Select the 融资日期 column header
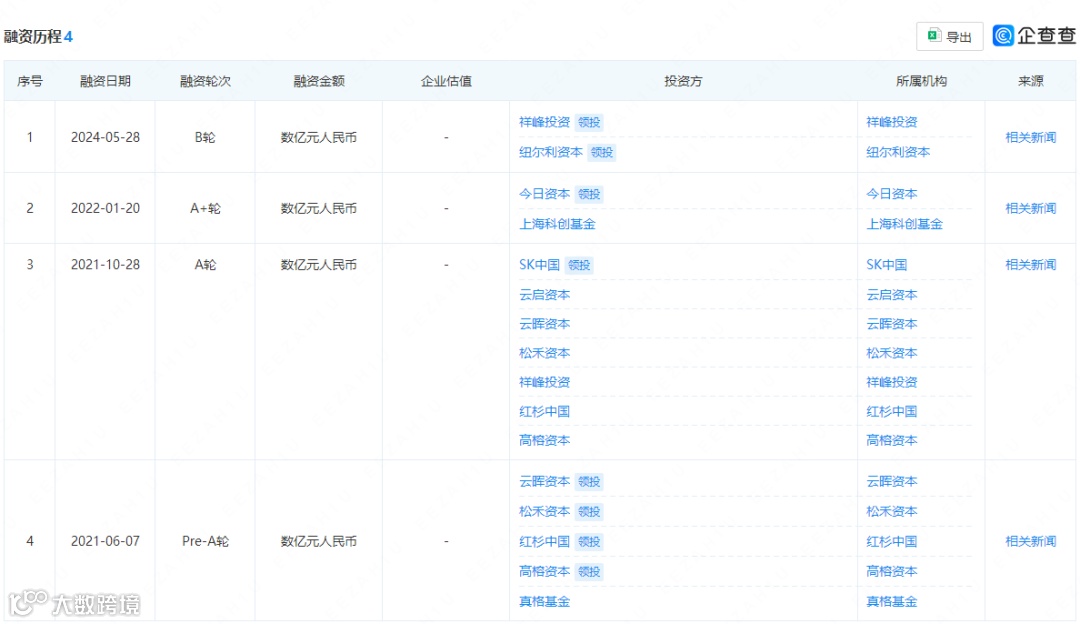The height and width of the screenshot is (624, 1080). [105, 81]
